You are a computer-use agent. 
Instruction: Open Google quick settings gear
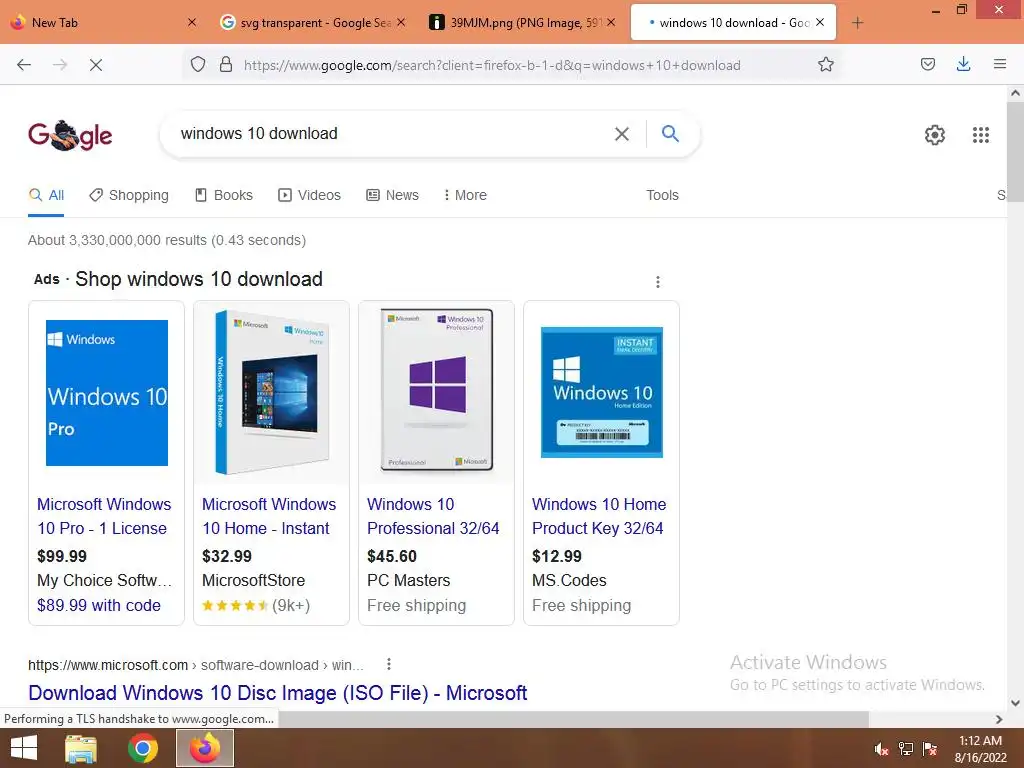click(935, 135)
